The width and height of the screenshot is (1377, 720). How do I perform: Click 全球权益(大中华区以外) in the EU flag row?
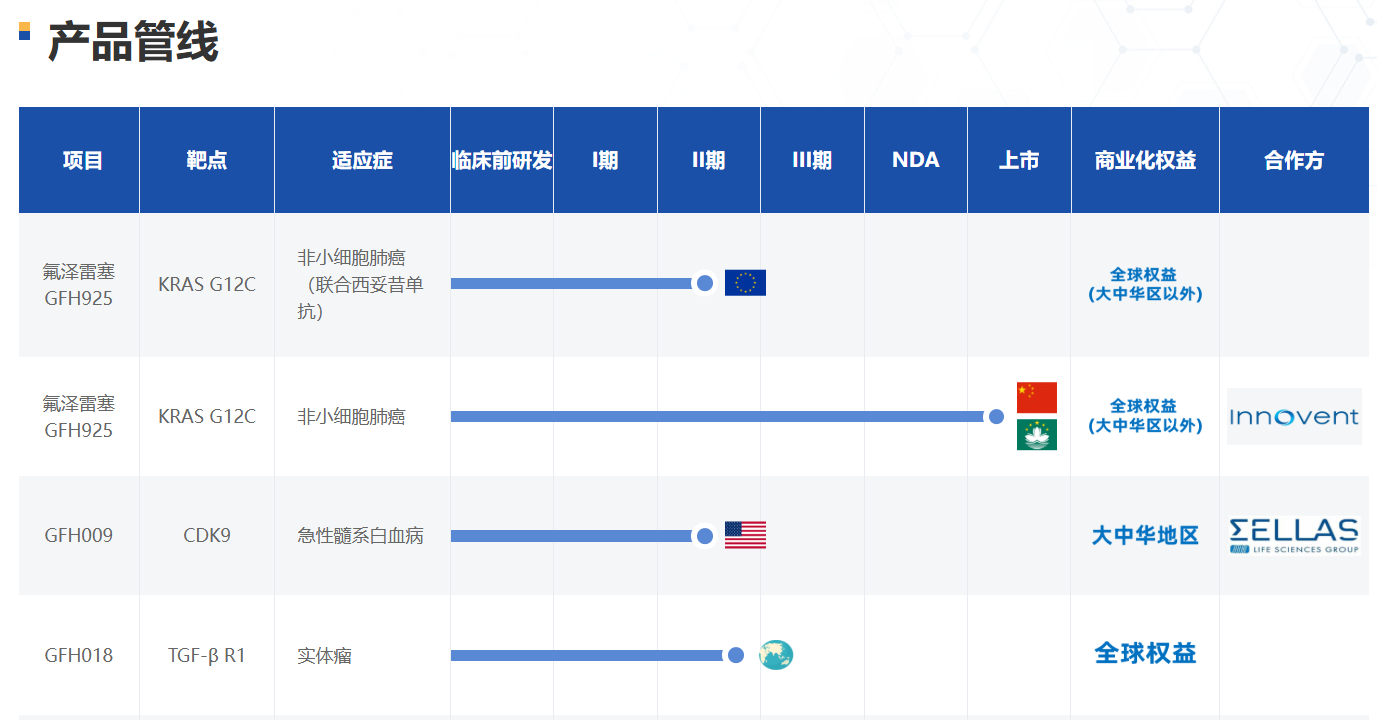(x=1145, y=284)
